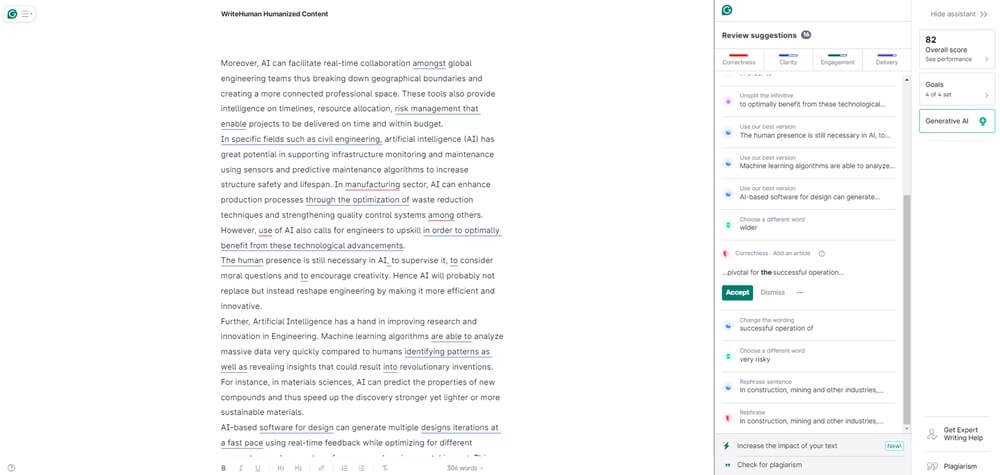Viewport: 1000px width, 475px height.
Task: Apply Heading 1 style from toolbar
Action: [281, 467]
